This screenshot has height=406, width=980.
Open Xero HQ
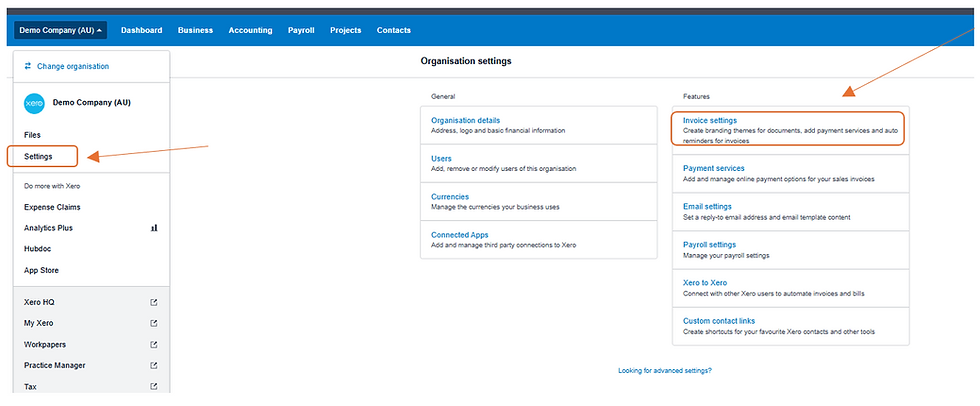[x=39, y=302]
